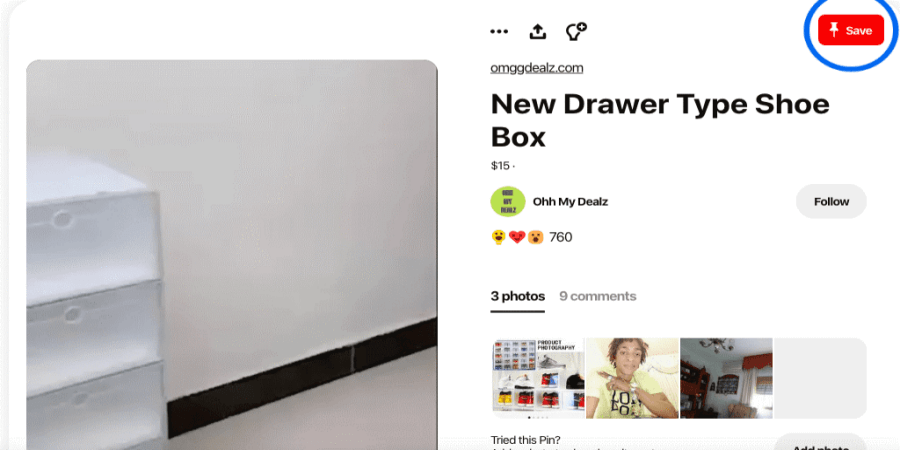This screenshot has height=450, width=900.
Task: Open the three-dot more options menu
Action: (x=499, y=32)
